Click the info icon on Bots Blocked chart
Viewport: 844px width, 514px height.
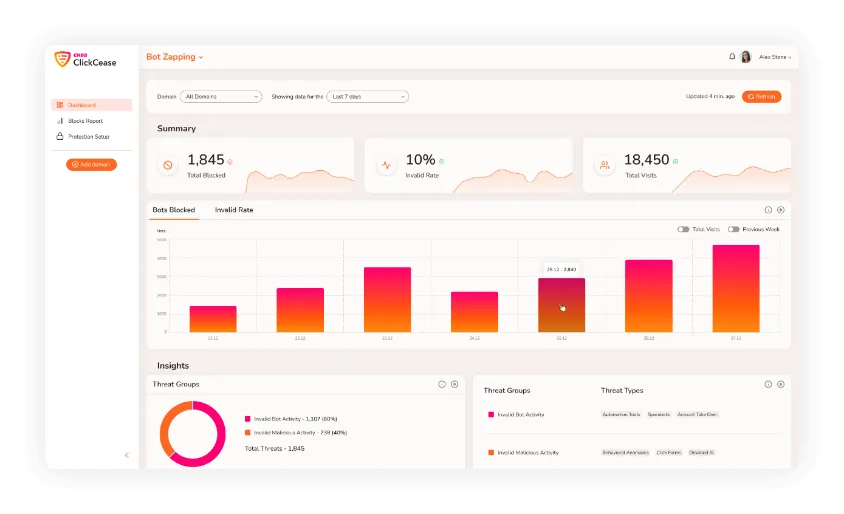(768, 210)
